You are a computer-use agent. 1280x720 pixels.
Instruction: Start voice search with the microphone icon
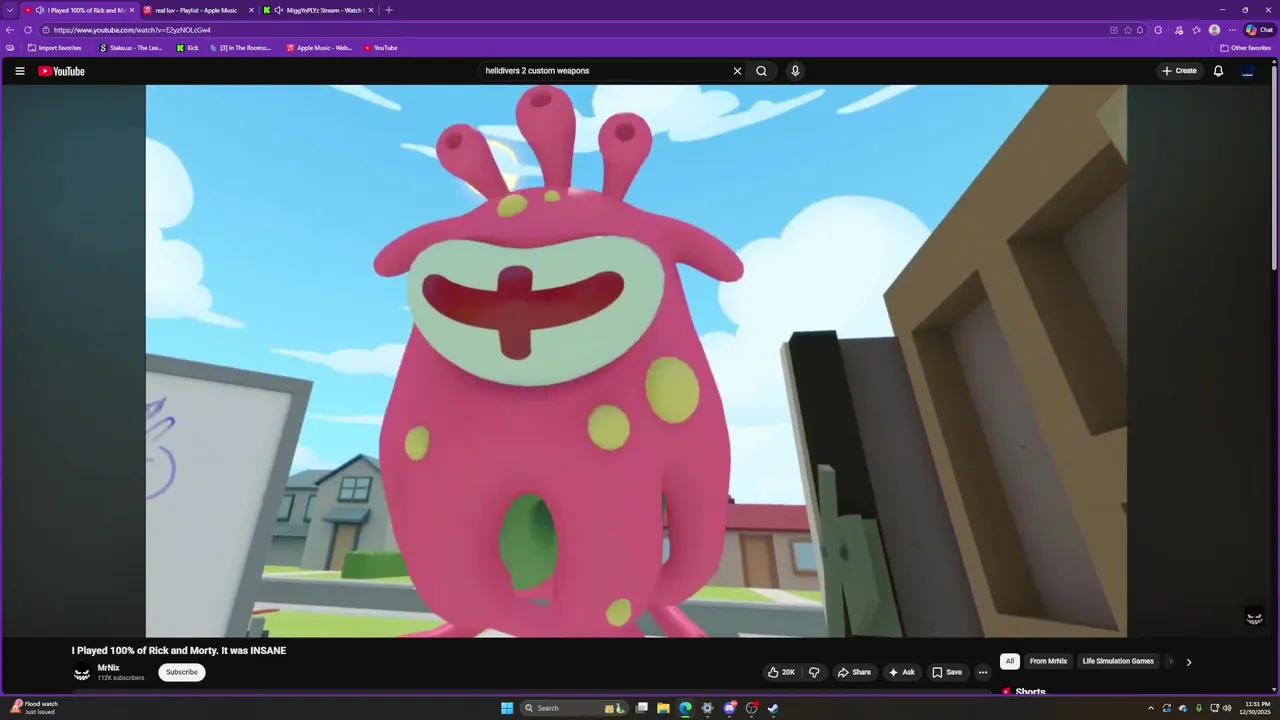[x=795, y=71]
